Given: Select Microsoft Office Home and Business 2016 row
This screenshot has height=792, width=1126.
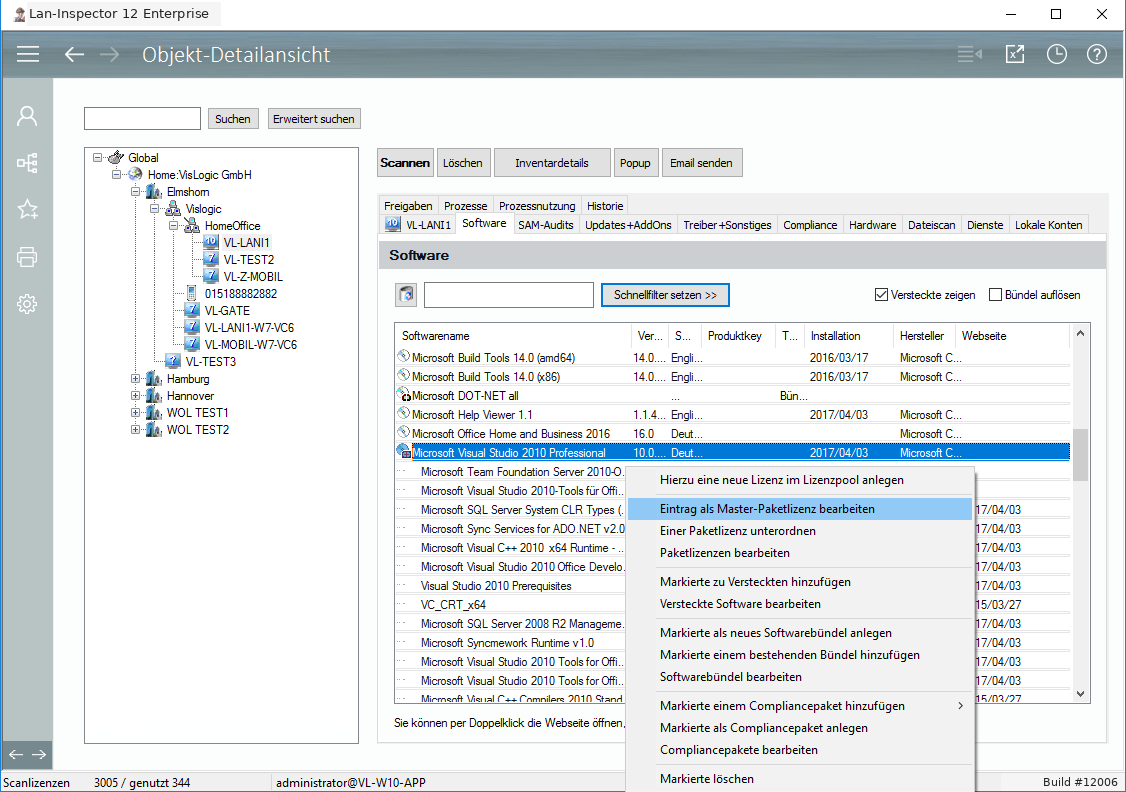Looking at the screenshot, I should 732,433.
